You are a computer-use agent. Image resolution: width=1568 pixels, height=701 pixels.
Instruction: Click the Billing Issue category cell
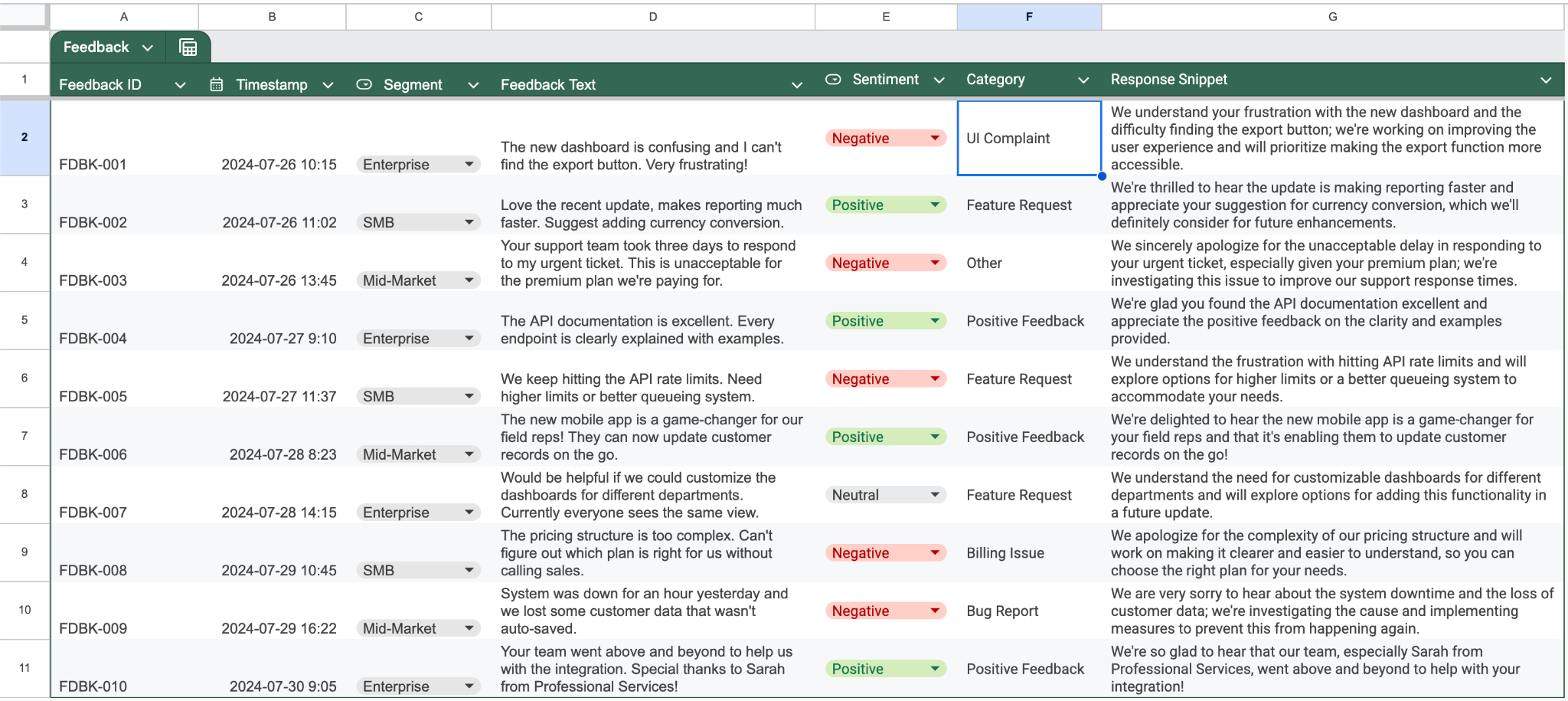(x=1029, y=553)
